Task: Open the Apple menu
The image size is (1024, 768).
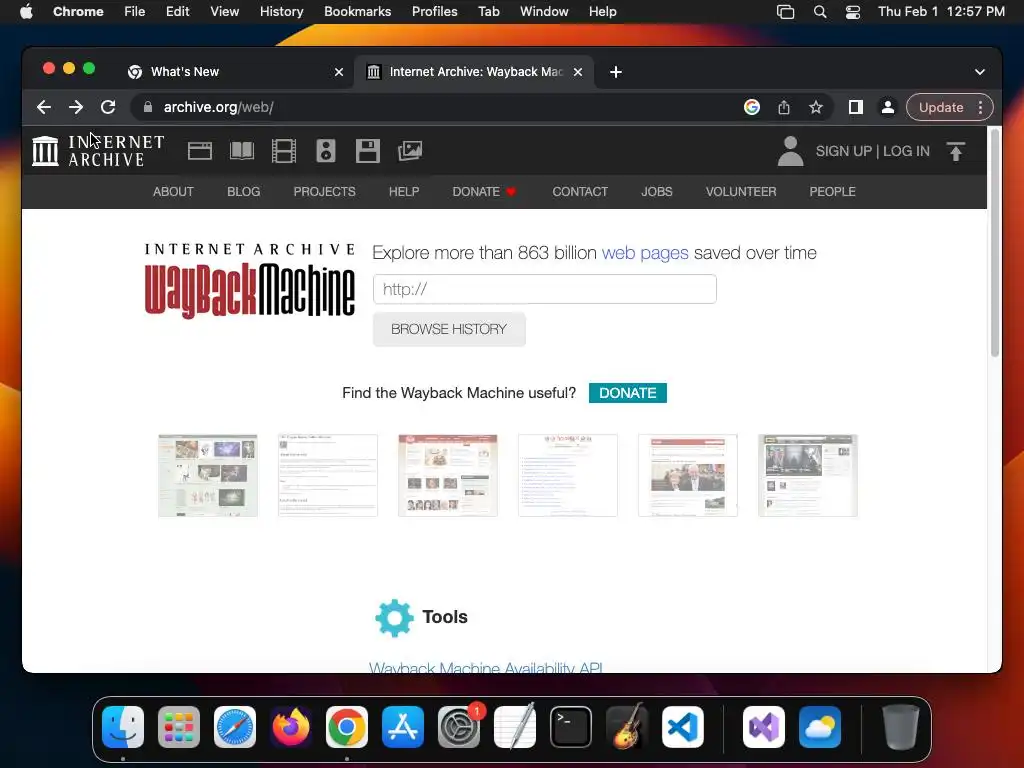Action: (x=26, y=12)
